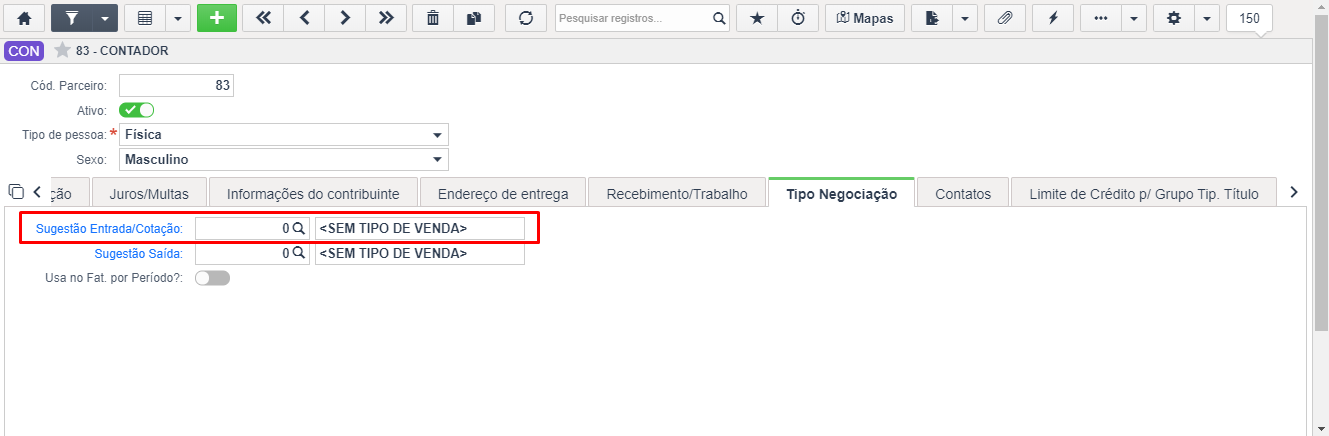The width and height of the screenshot is (1329, 436).
Task: Click the magnifier in the search box
Action: click(x=719, y=18)
